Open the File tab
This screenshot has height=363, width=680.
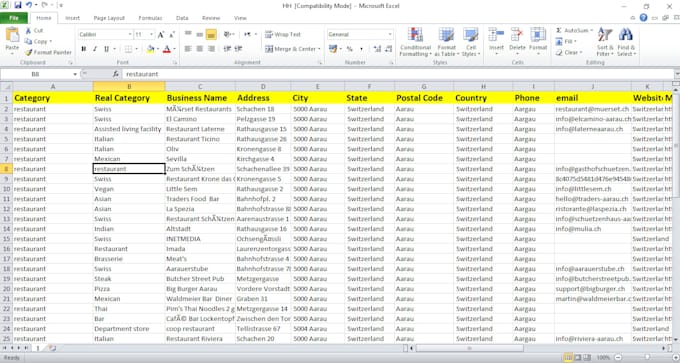click(14, 18)
